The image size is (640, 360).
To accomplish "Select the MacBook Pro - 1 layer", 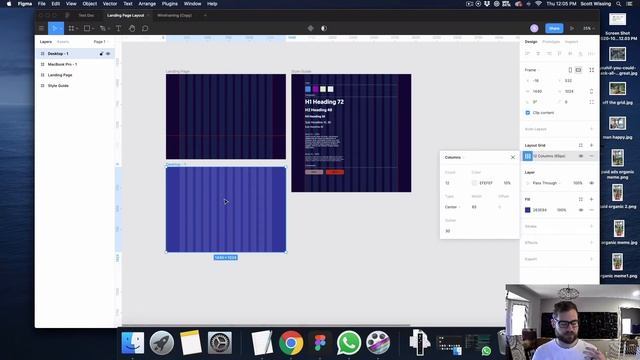I will pos(62,64).
